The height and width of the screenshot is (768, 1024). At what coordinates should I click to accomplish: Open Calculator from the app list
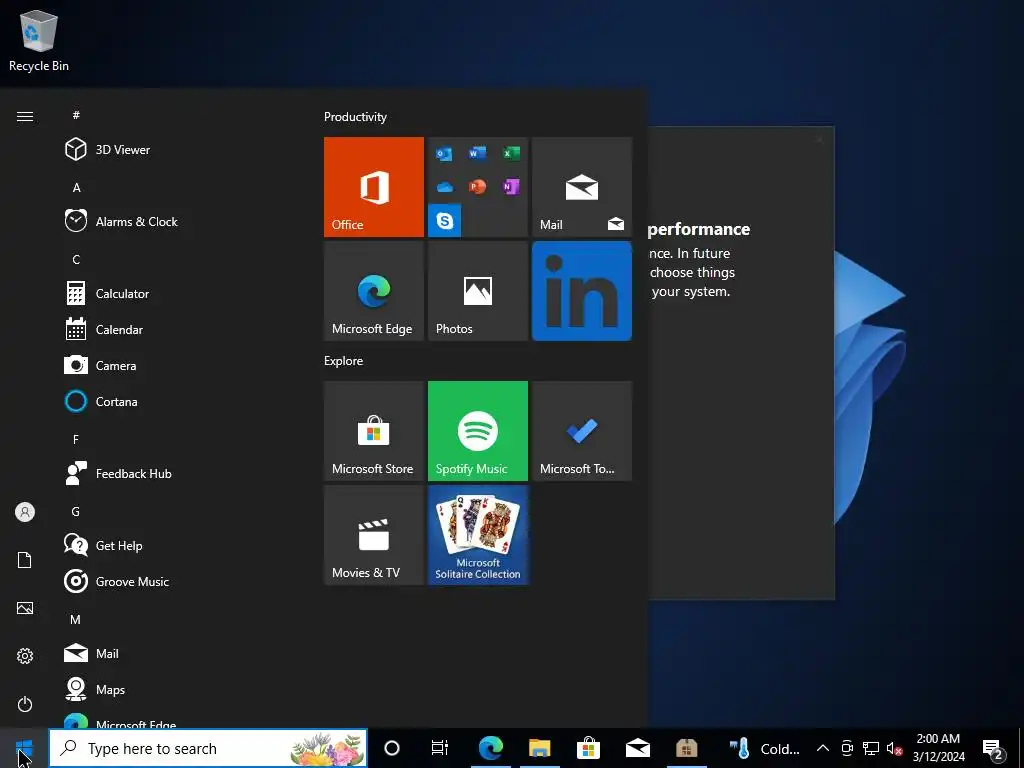pyautogui.click(x=176, y=293)
